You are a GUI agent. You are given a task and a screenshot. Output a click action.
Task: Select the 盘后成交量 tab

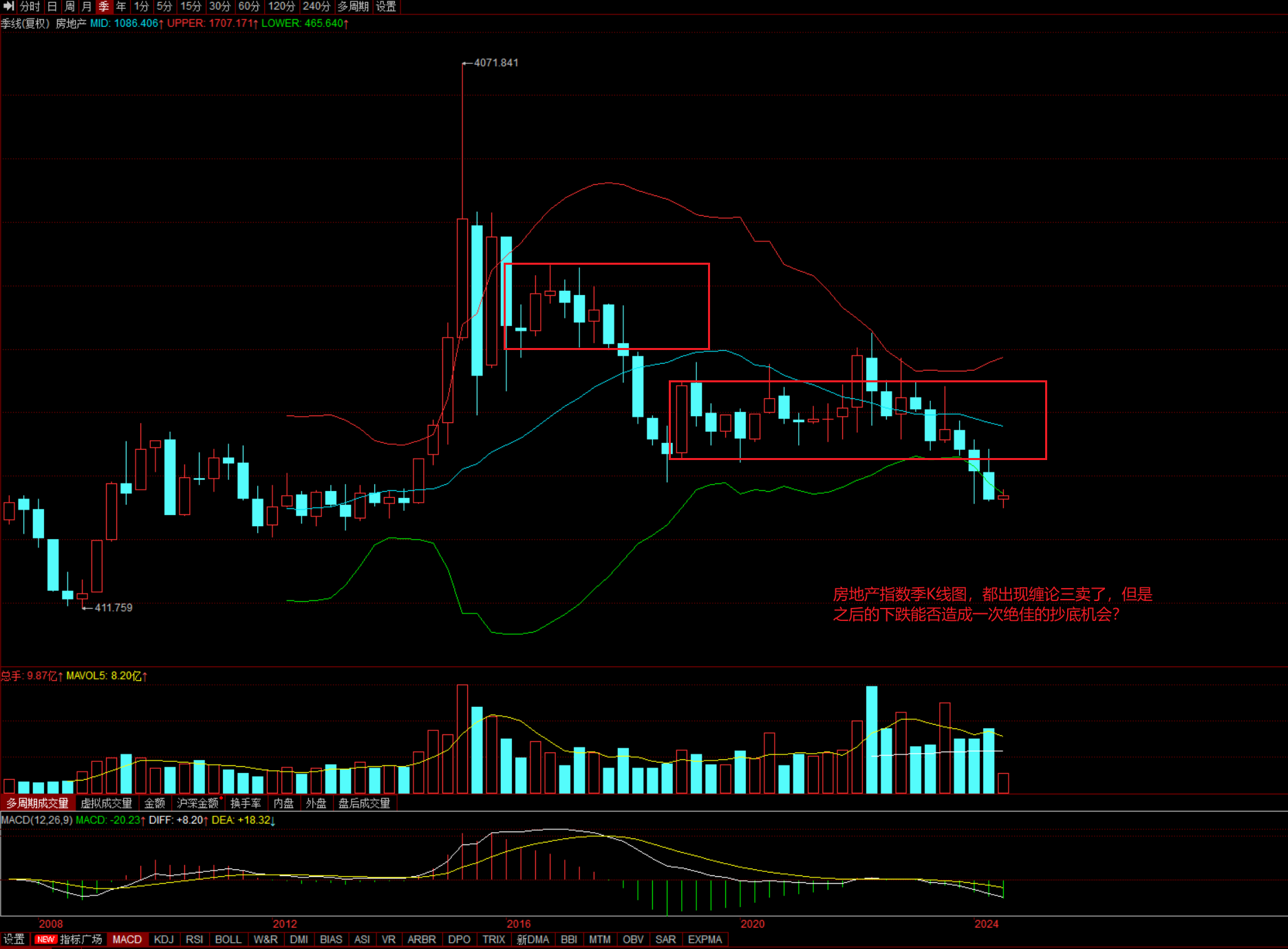point(364,803)
